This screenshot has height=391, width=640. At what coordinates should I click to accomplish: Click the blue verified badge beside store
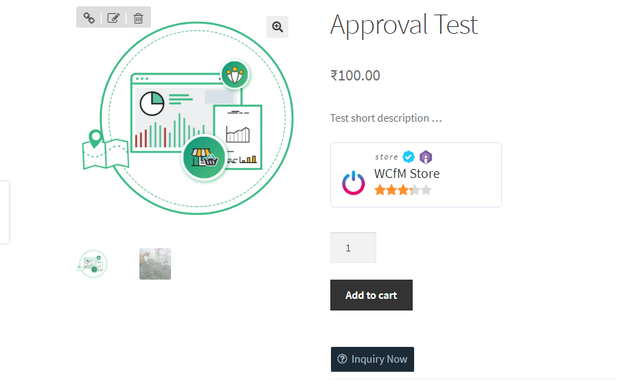point(409,157)
